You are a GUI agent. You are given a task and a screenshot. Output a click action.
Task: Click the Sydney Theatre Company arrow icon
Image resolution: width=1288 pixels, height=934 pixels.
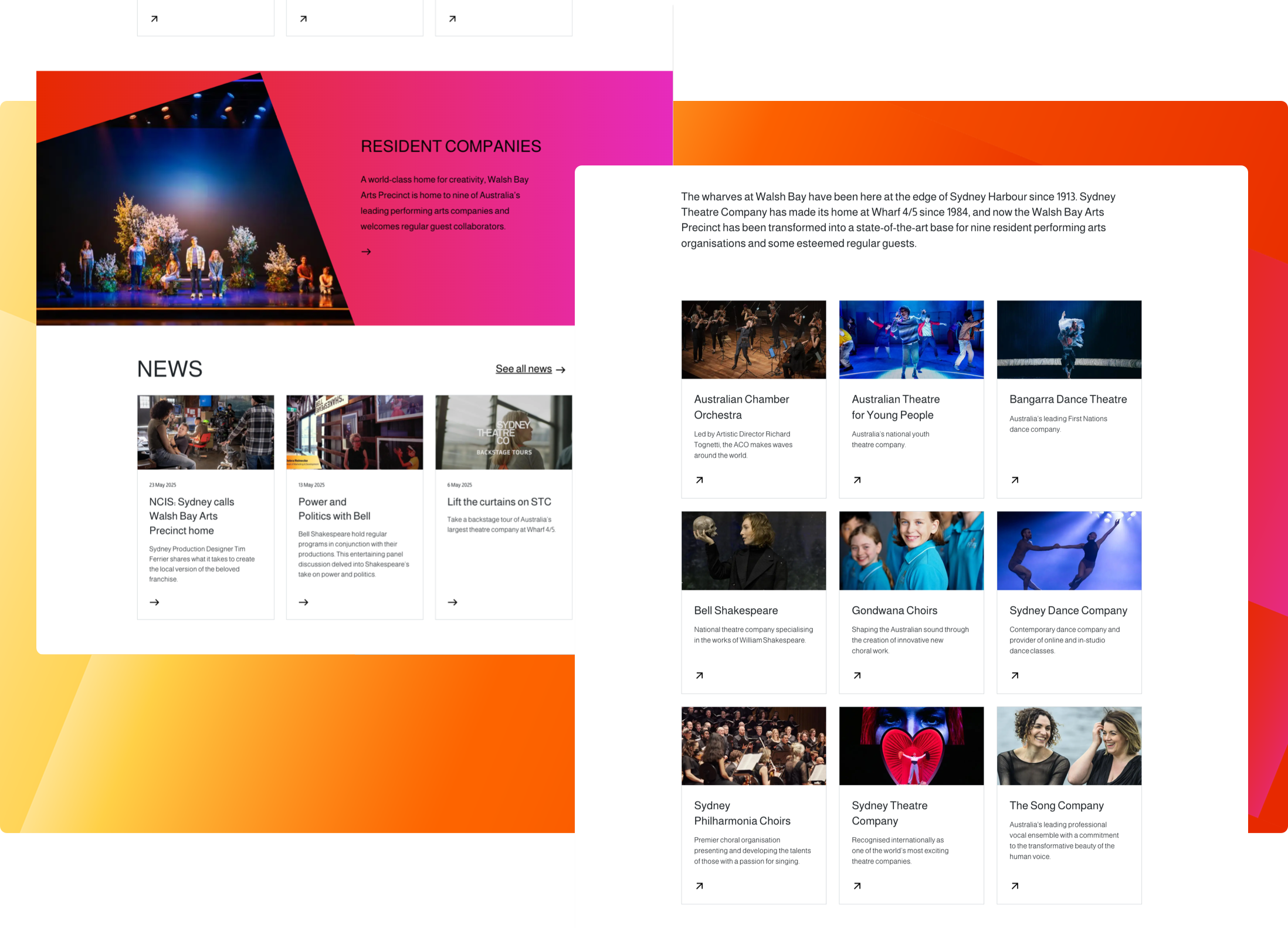(x=856, y=886)
